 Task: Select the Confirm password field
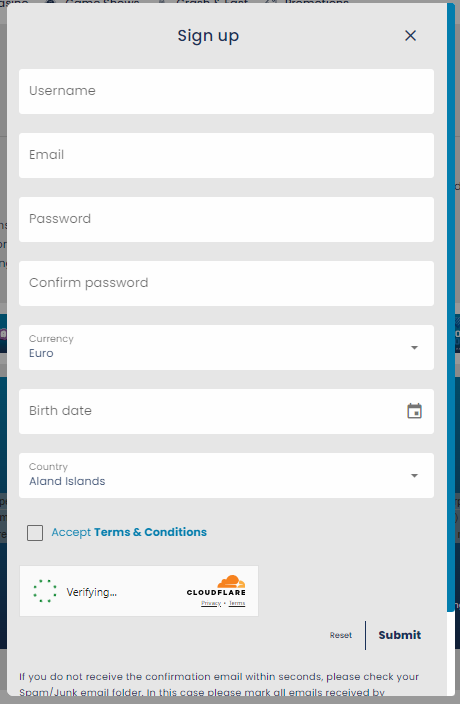[x=226, y=283]
